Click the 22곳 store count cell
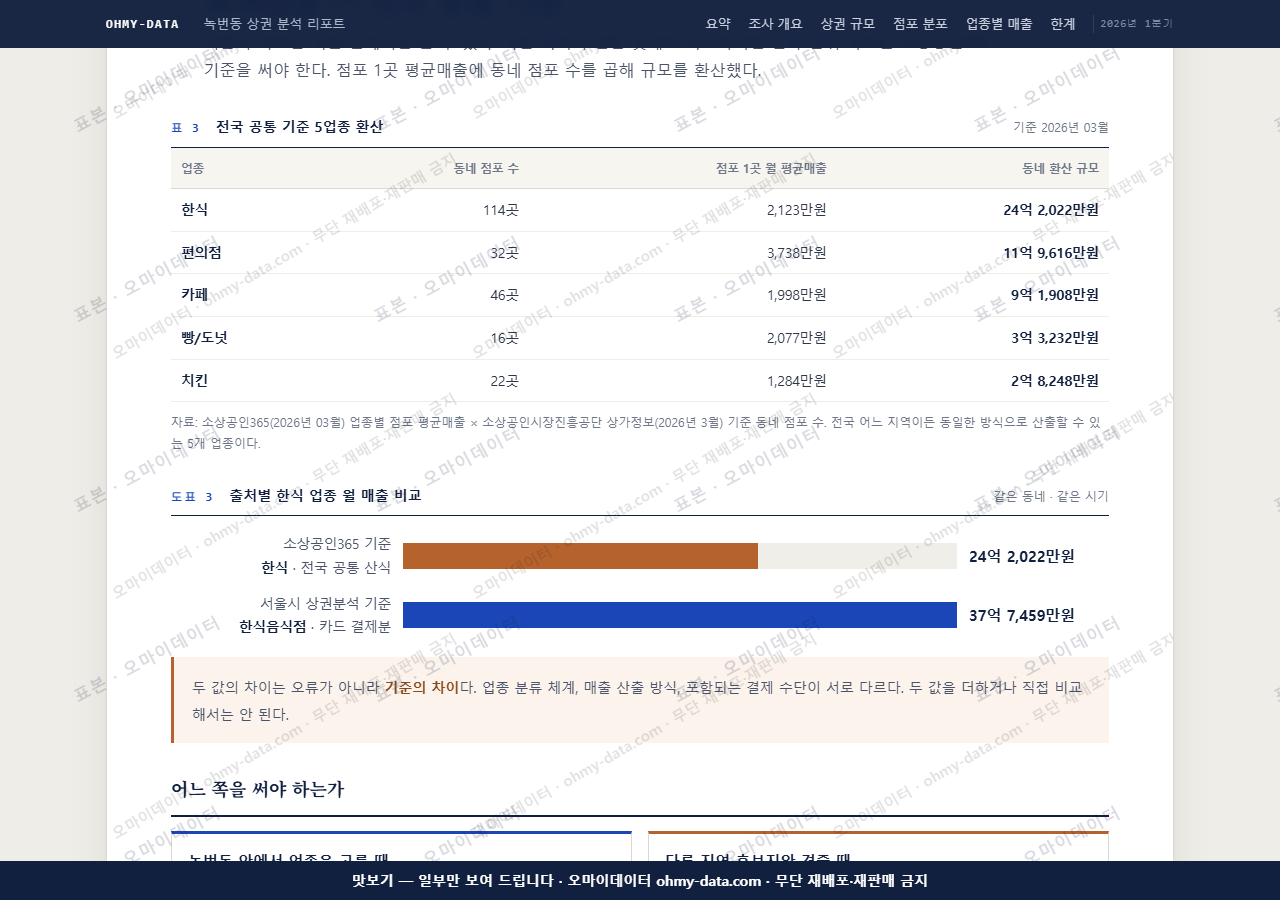1280x900 pixels. [x=504, y=381]
